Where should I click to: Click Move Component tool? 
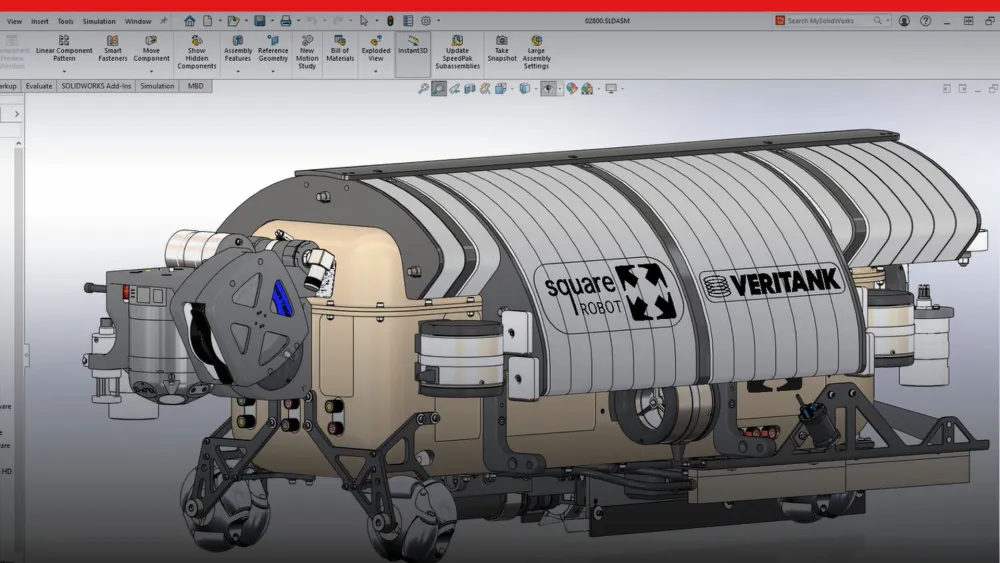click(x=151, y=49)
